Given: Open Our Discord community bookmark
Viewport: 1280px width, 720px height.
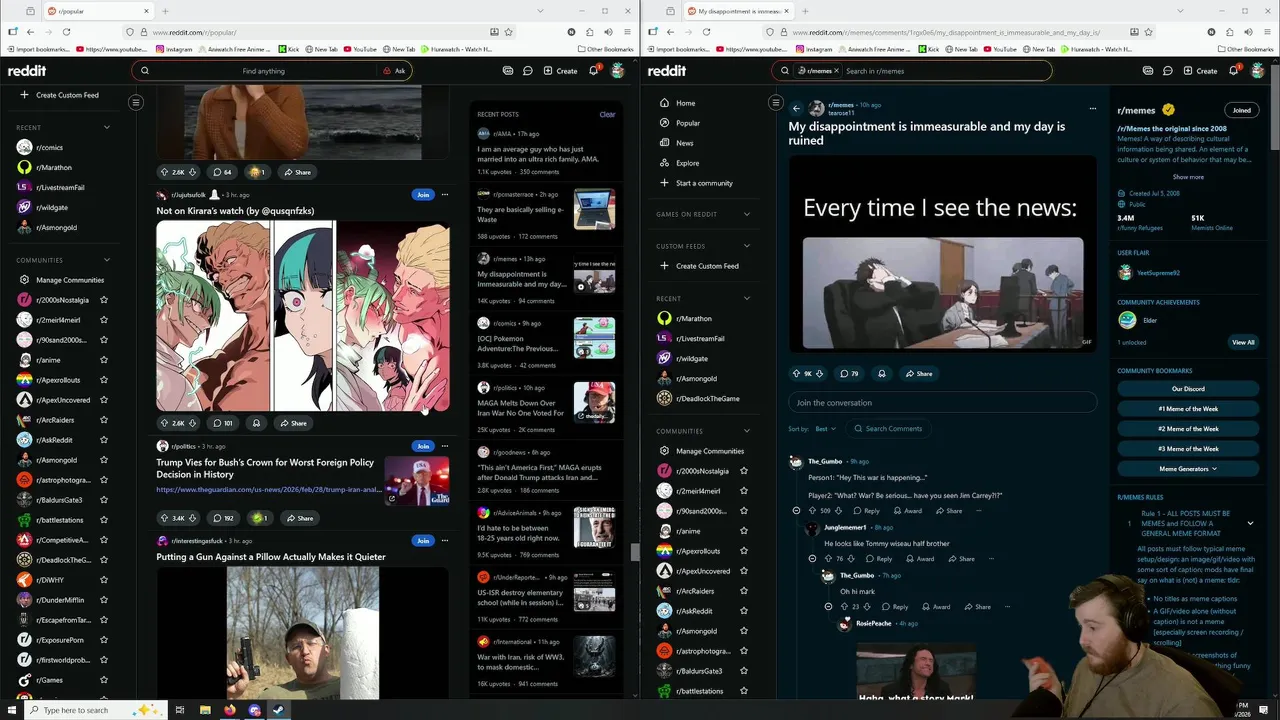Looking at the screenshot, I should click(1188, 389).
